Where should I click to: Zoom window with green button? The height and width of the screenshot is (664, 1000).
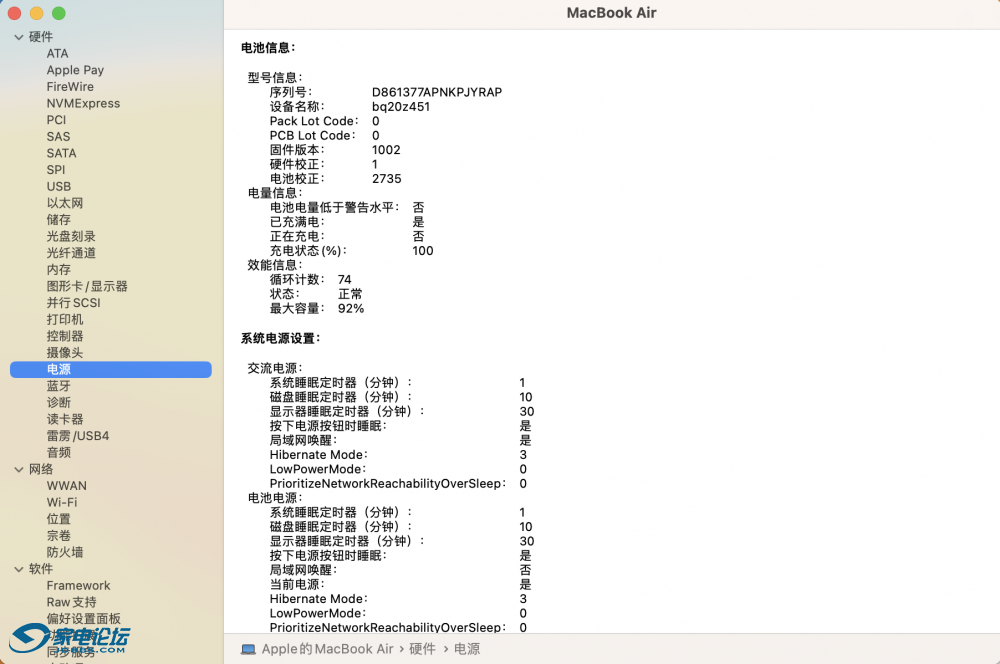pyautogui.click(x=59, y=13)
